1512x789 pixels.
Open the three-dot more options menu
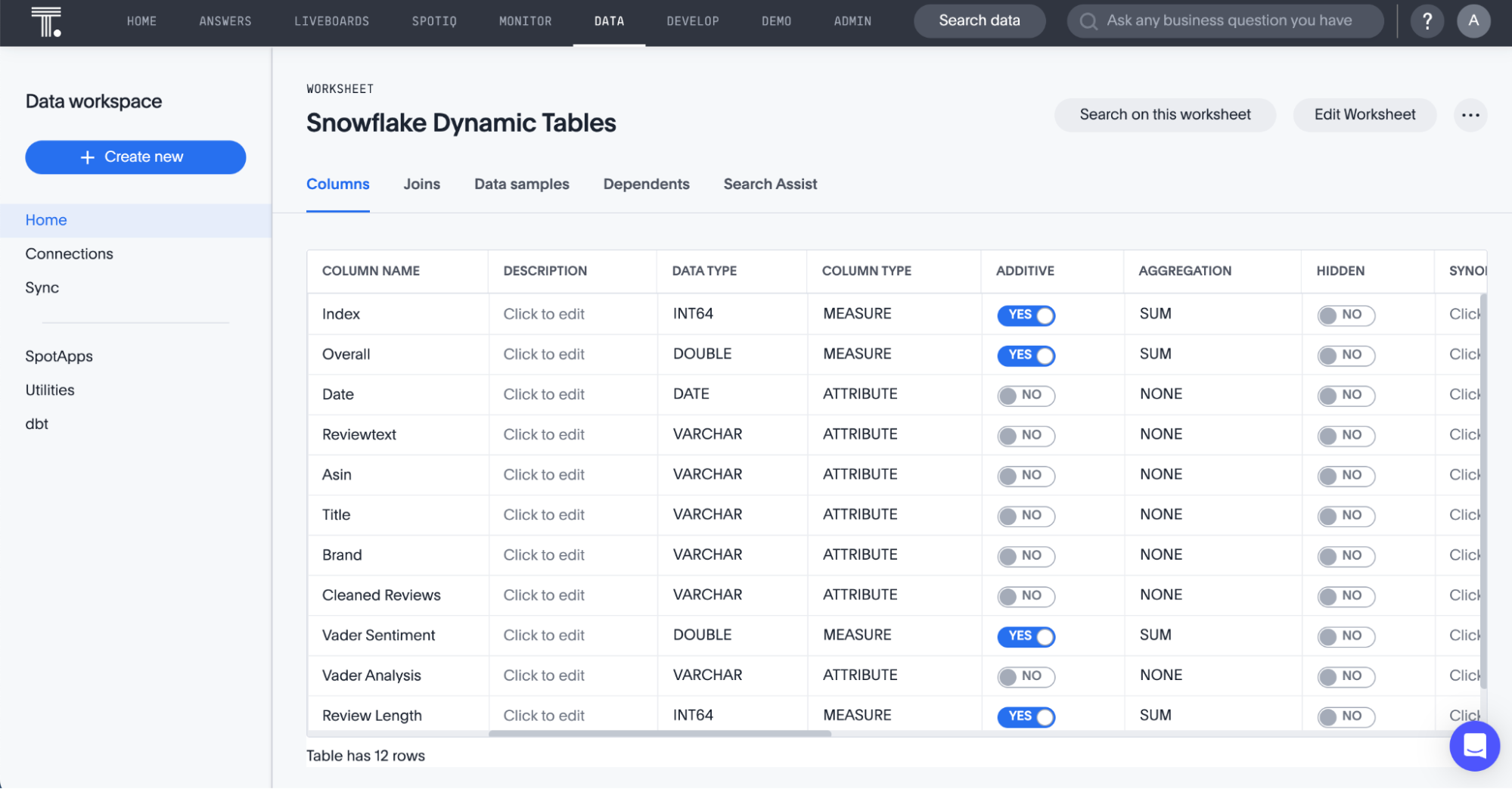tap(1470, 115)
